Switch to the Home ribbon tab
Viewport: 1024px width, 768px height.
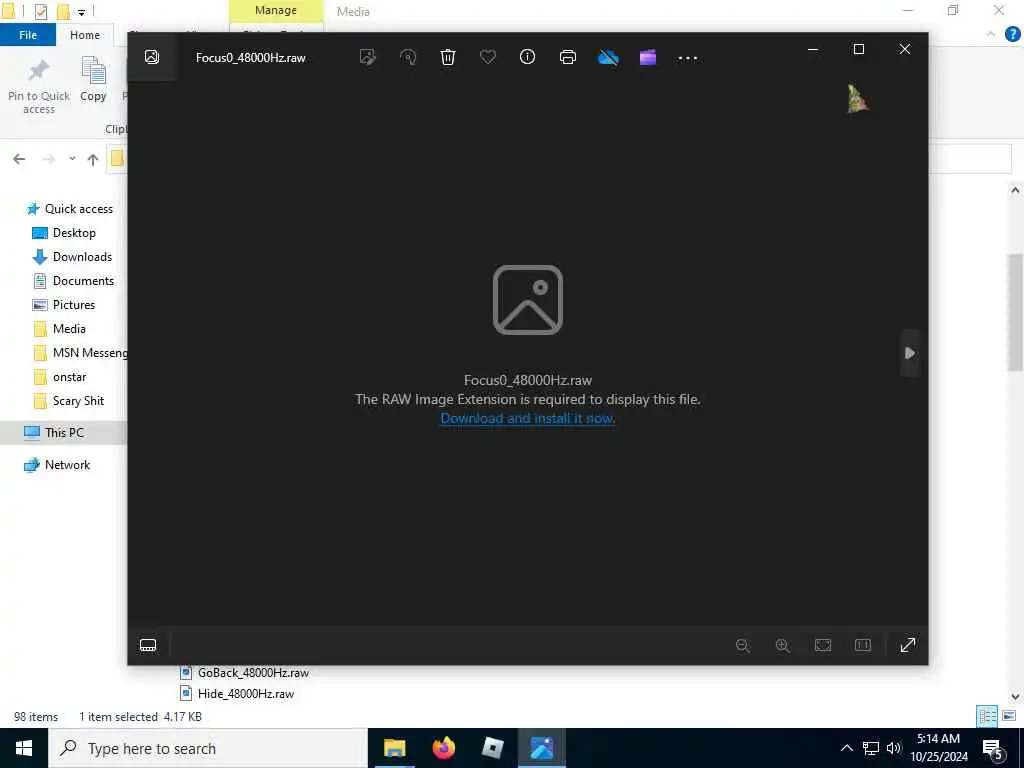85,35
